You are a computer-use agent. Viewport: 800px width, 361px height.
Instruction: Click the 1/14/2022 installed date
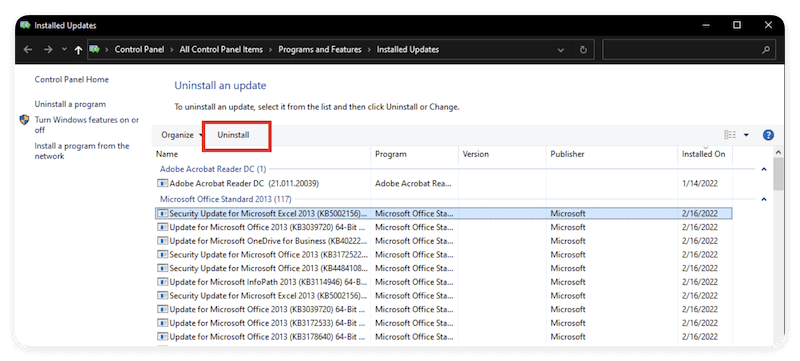tap(699, 184)
